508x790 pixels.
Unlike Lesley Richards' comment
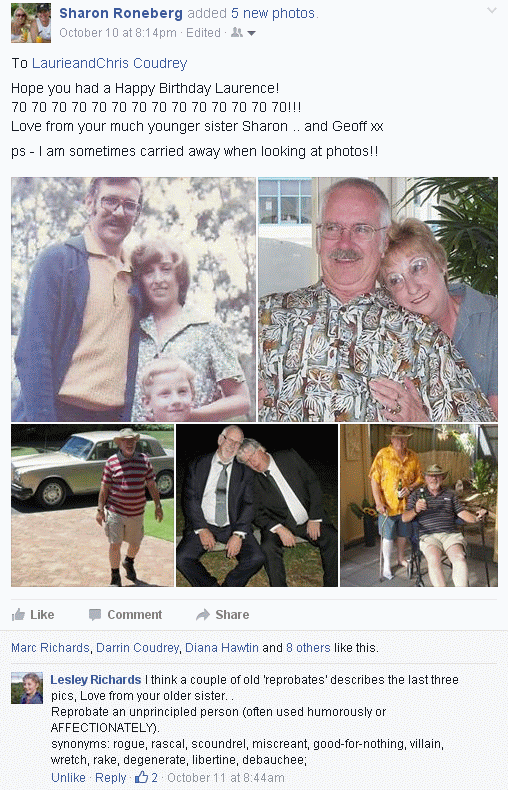68,777
